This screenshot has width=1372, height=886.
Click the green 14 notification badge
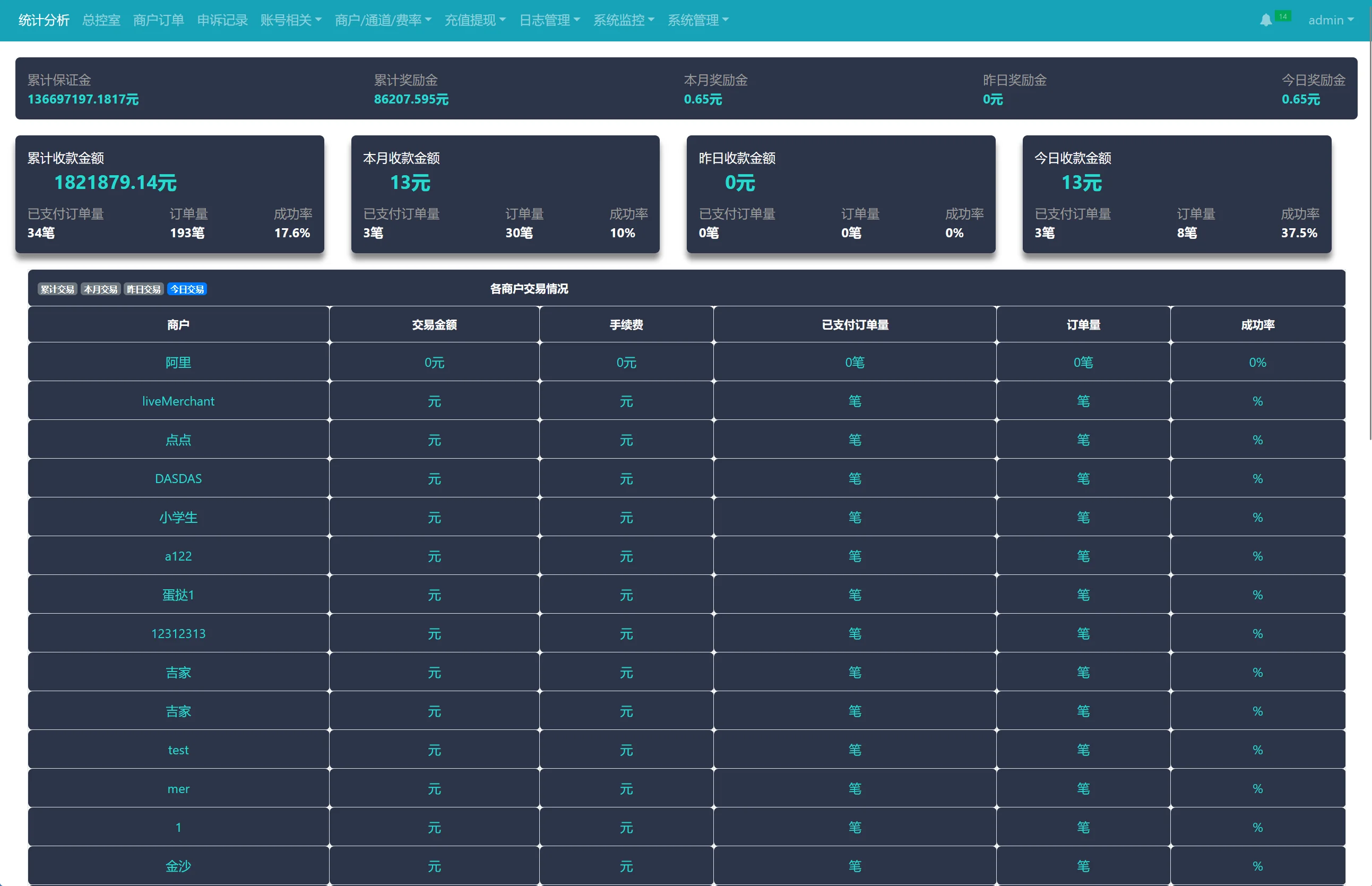(1282, 16)
